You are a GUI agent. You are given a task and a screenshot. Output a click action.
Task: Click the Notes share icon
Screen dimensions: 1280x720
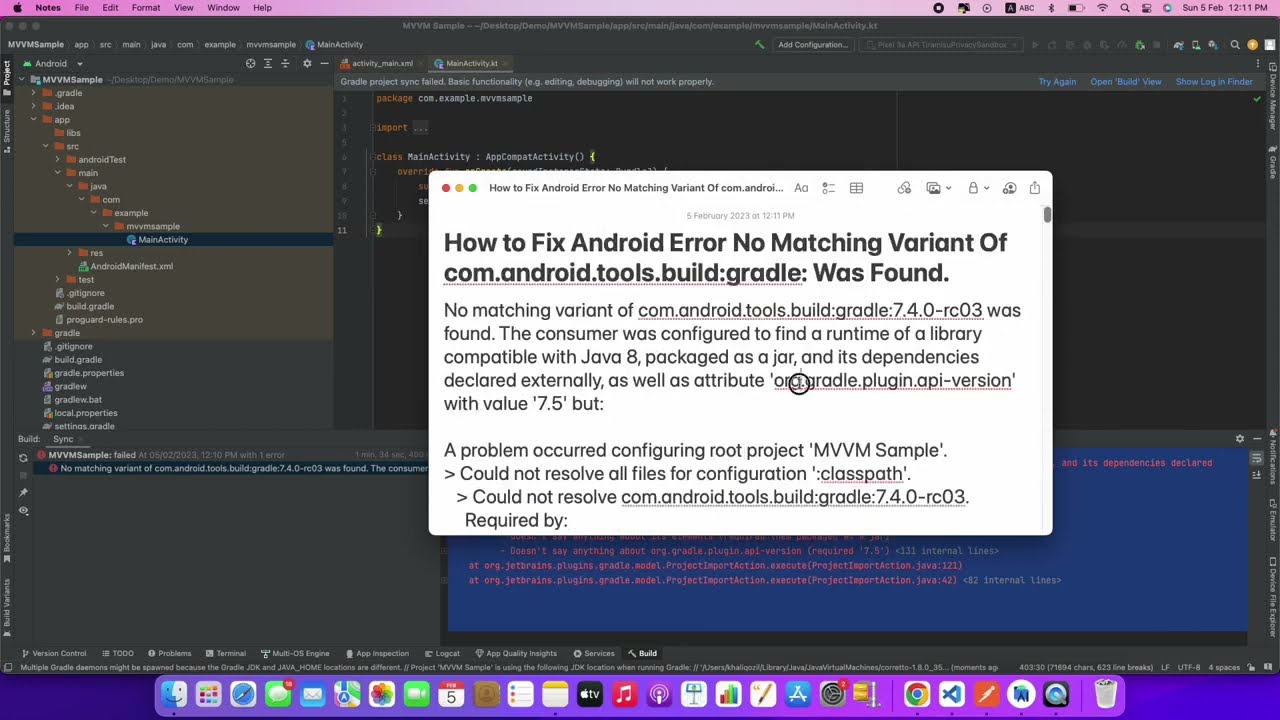1035,188
